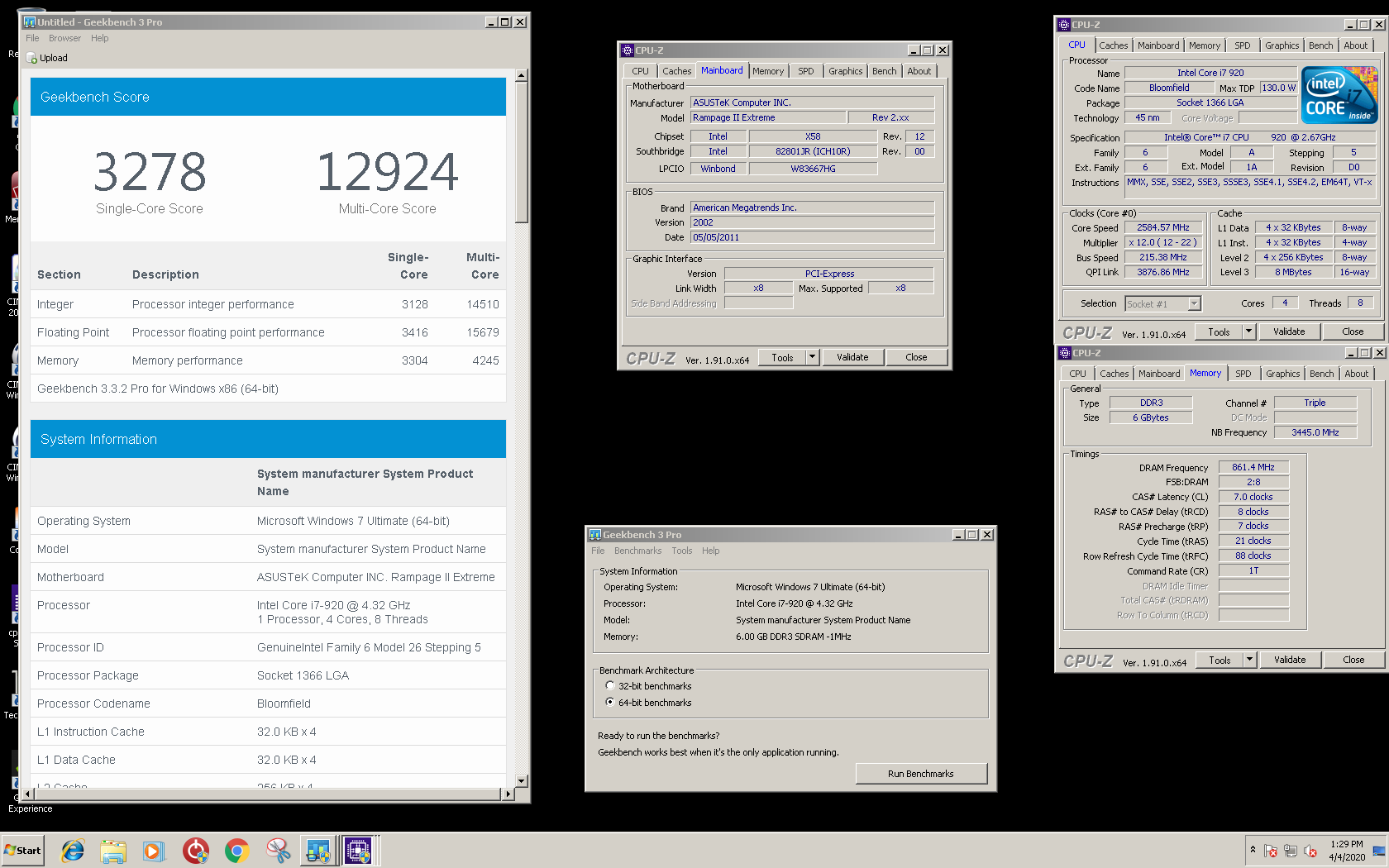Open About tab in CPU-Z Memory window
Viewport: 1389px width, 868px height.
pos(1356,374)
